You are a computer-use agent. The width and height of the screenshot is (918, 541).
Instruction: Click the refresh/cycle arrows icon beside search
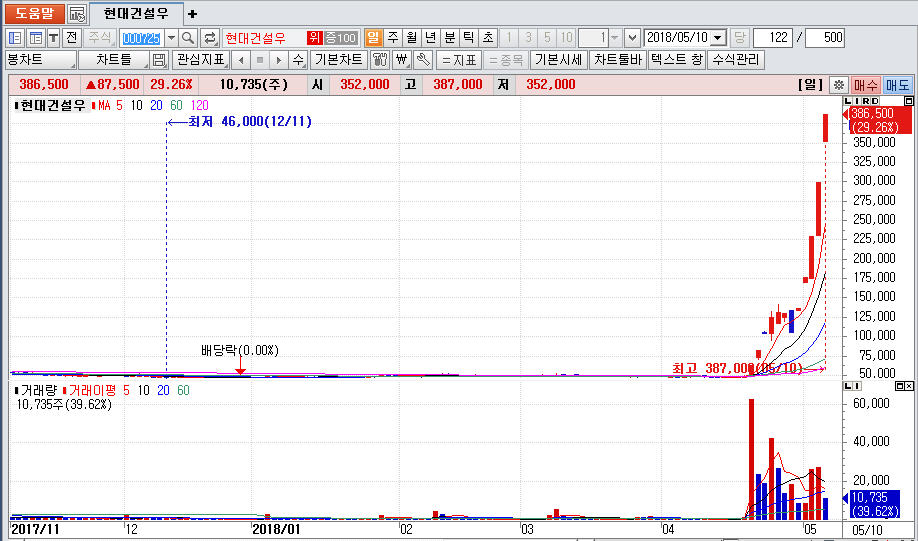pos(210,38)
